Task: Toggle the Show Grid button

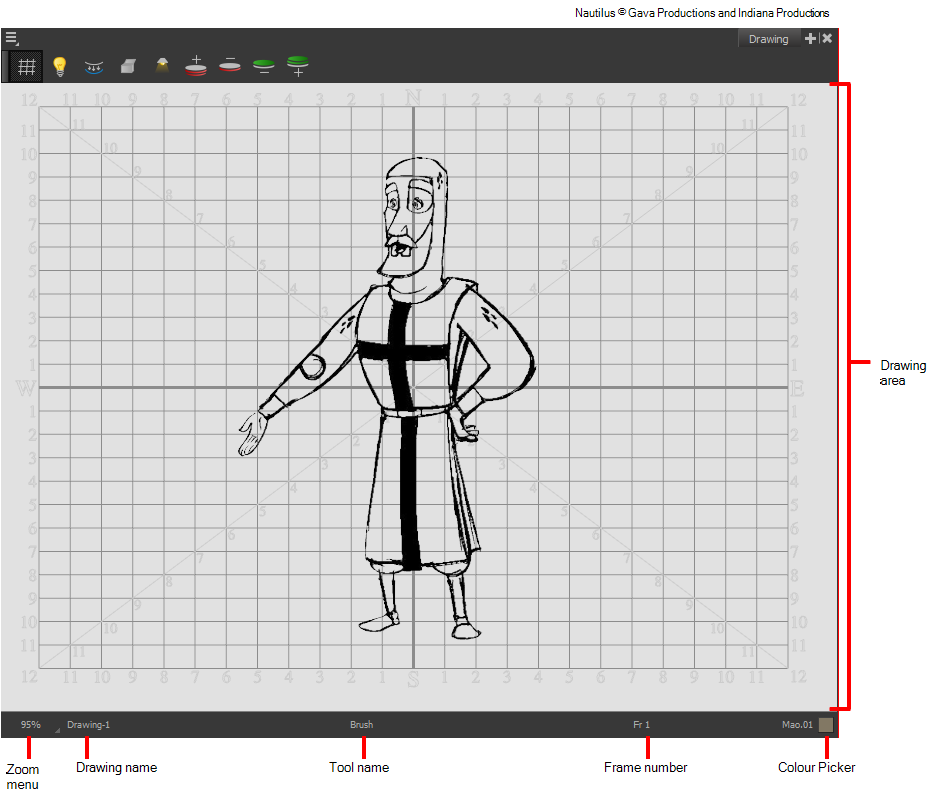Action: (26, 66)
